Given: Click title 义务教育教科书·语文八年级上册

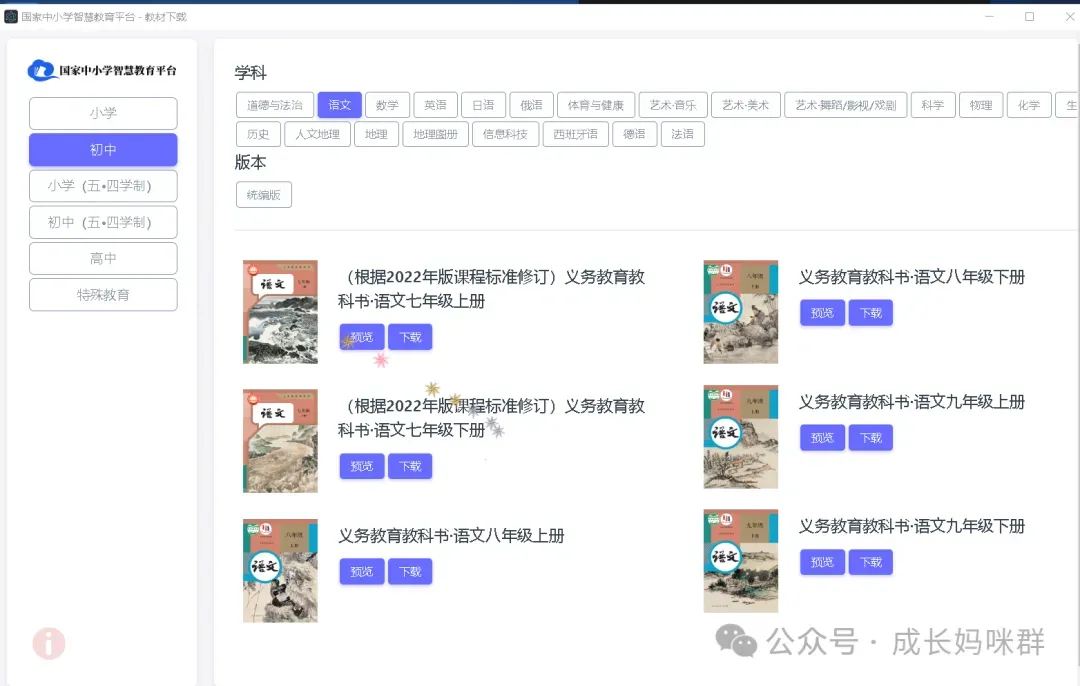Looking at the screenshot, I should [451, 536].
